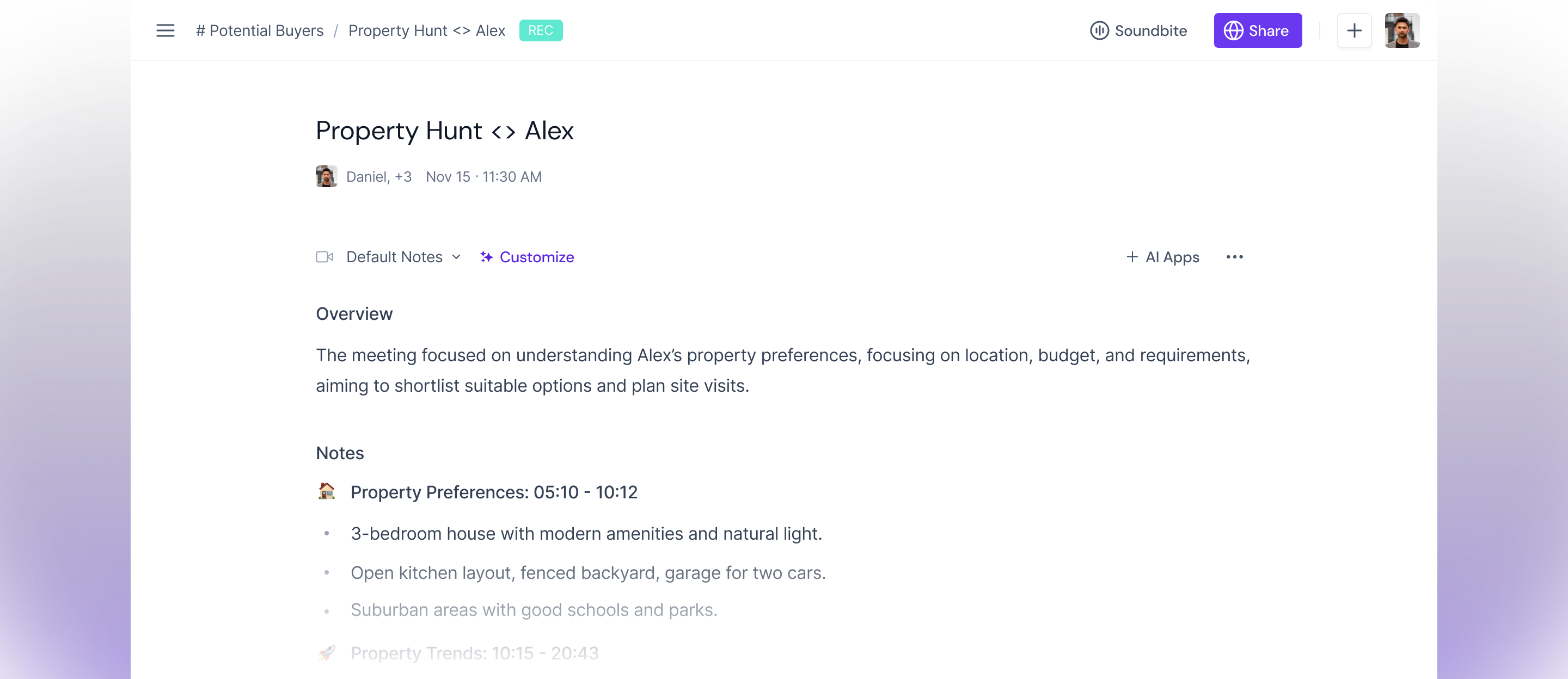1568x679 pixels.
Task: Click the green REC recording badge
Action: [540, 30]
